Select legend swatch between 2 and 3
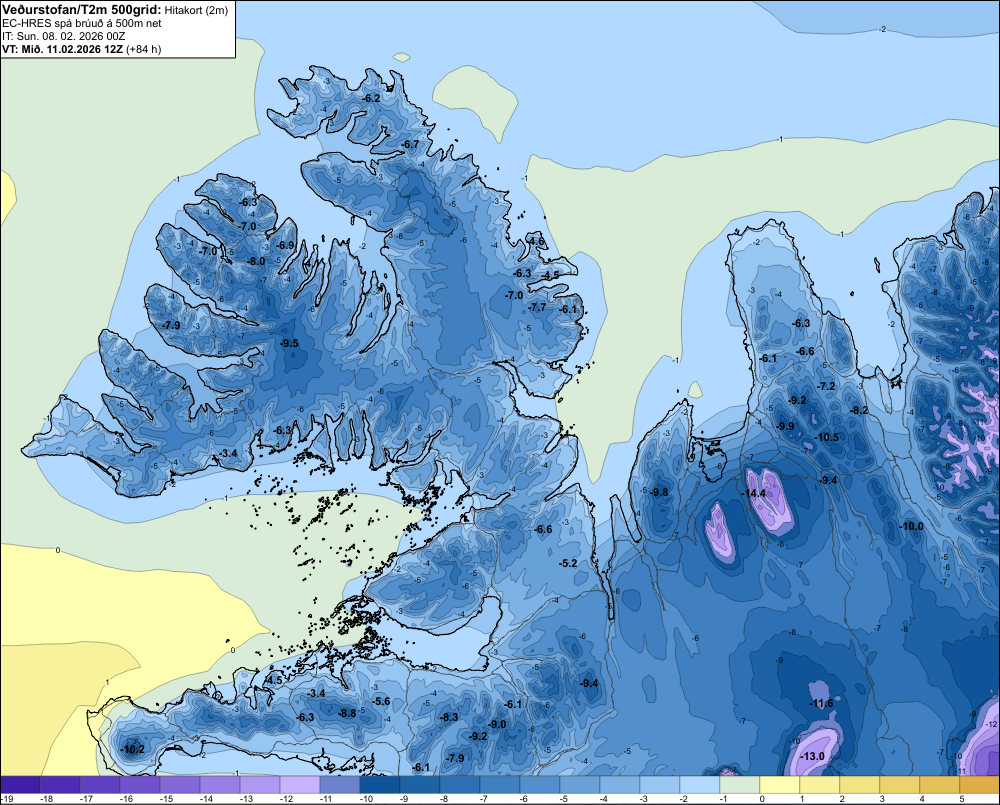Viewport: 1000px width, 805px height. point(860,785)
